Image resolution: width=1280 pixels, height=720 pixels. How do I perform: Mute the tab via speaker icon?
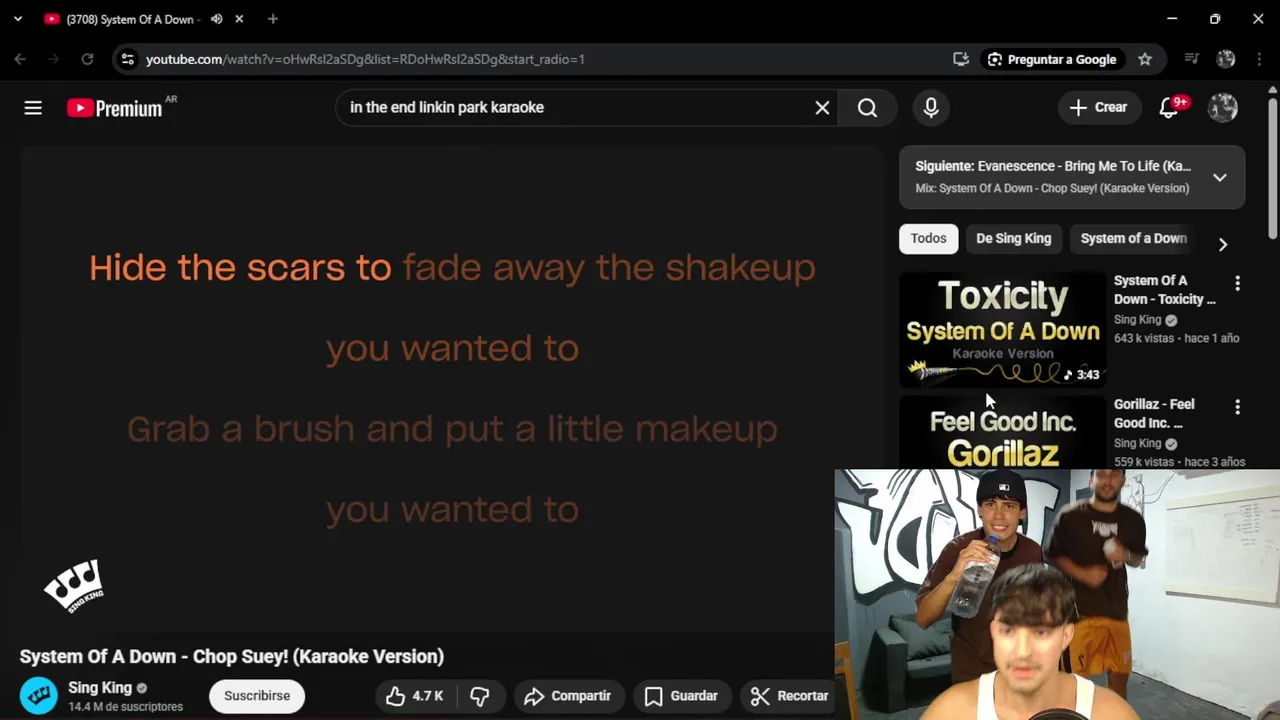coord(216,19)
